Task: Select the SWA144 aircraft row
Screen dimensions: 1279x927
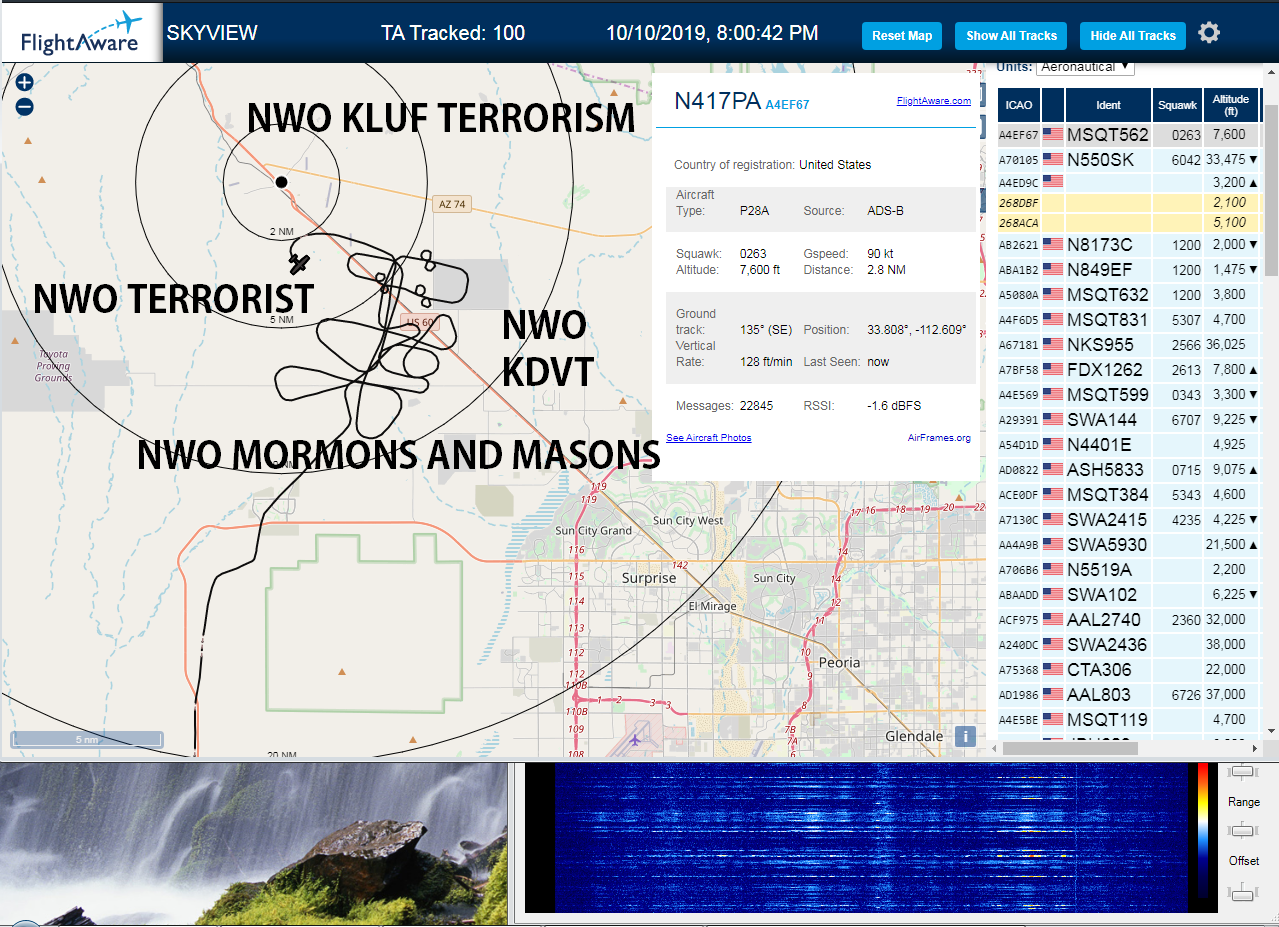Action: point(1129,419)
